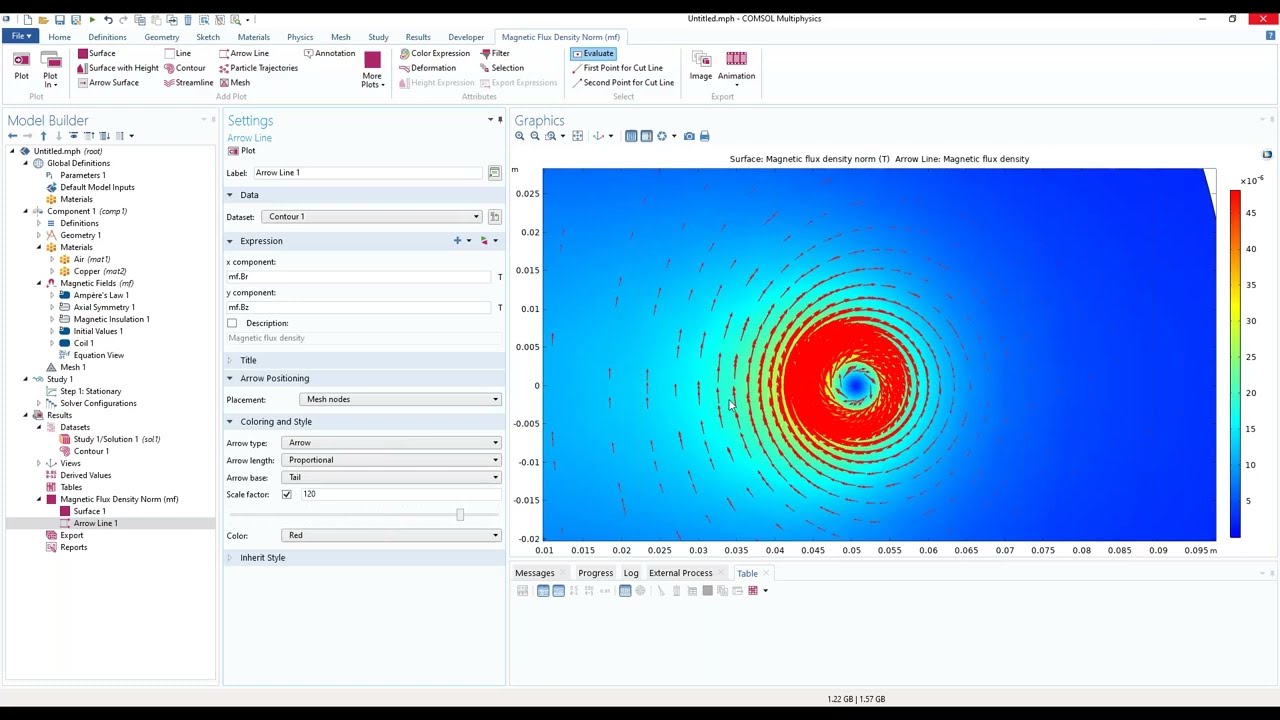Add a Streamline plot from the ribbon

pos(189,83)
